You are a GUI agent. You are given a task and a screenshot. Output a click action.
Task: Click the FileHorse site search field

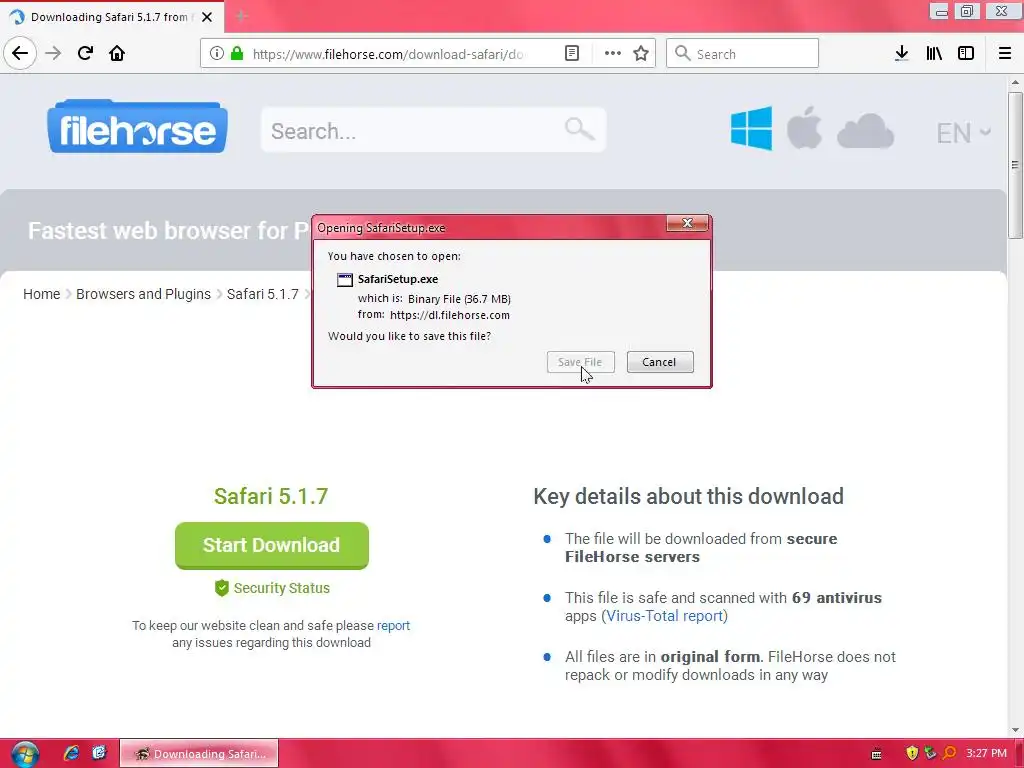pos(434,130)
